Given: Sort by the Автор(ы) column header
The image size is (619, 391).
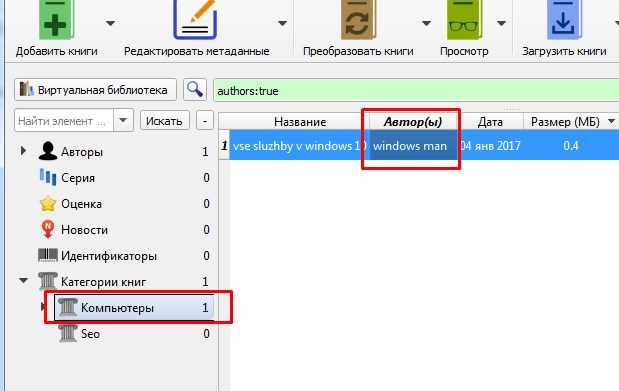Looking at the screenshot, I should pos(413,122).
